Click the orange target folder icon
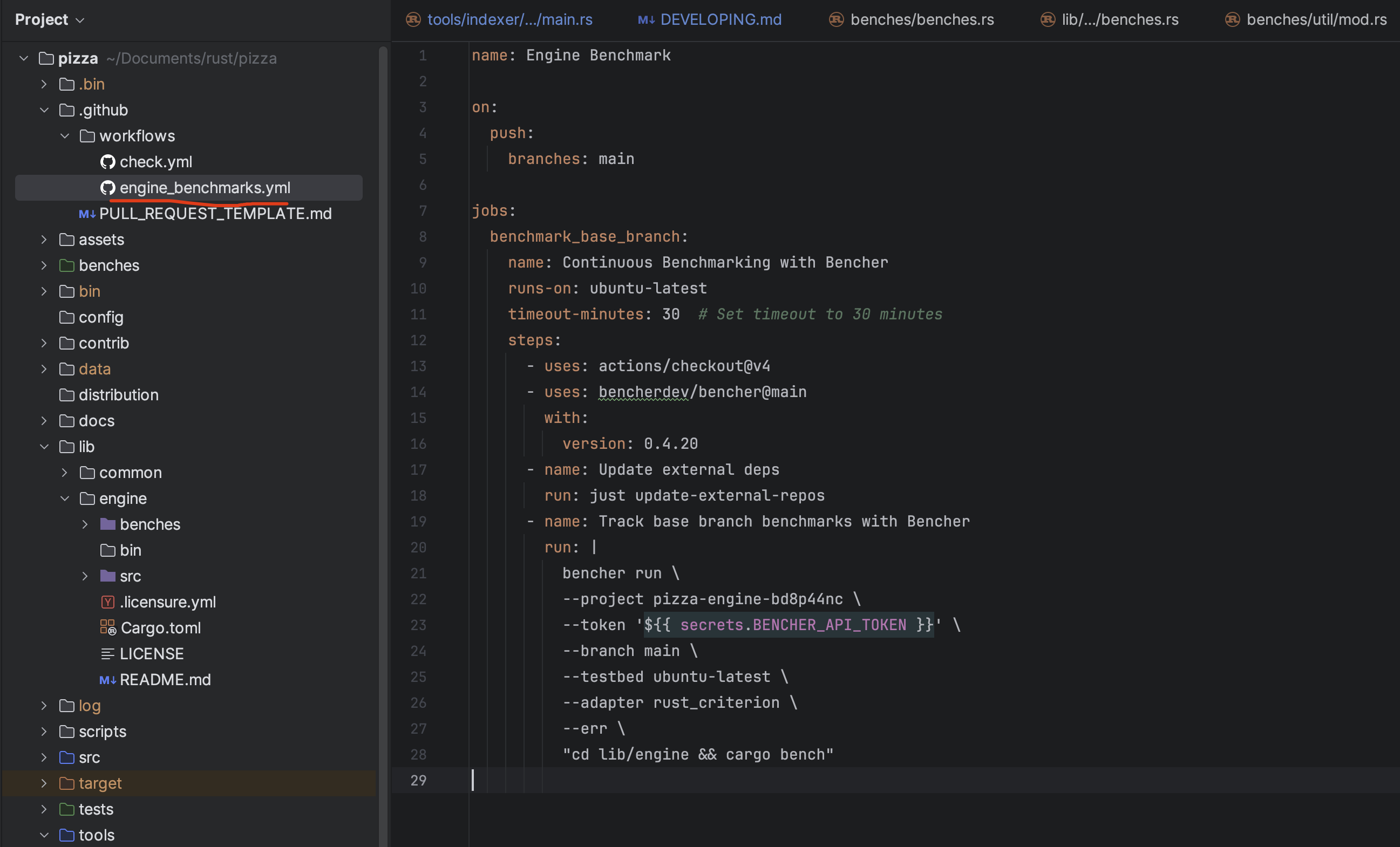The image size is (1400, 847). 66,783
